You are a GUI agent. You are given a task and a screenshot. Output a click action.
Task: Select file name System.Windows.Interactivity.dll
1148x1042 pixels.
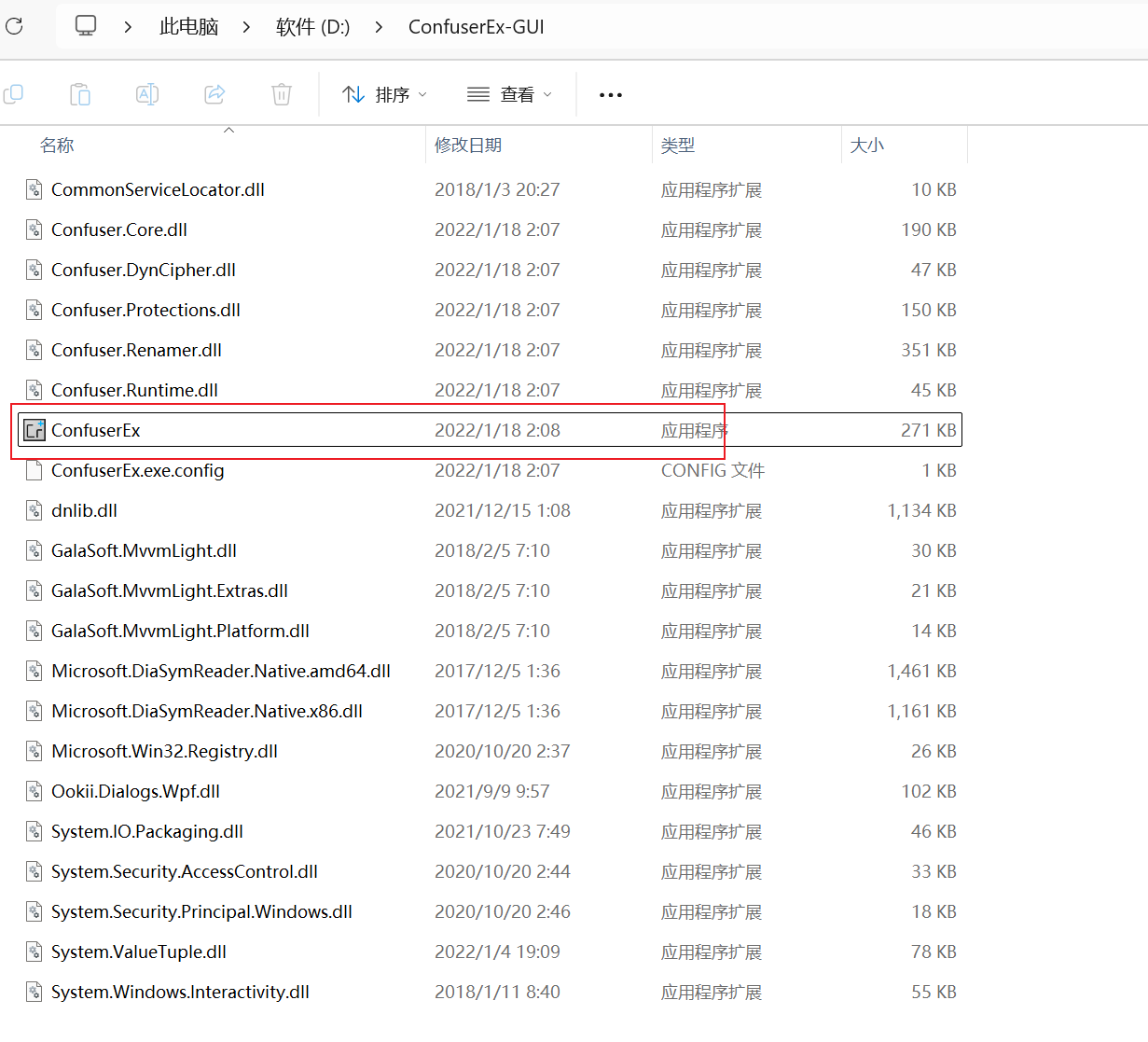point(180,992)
